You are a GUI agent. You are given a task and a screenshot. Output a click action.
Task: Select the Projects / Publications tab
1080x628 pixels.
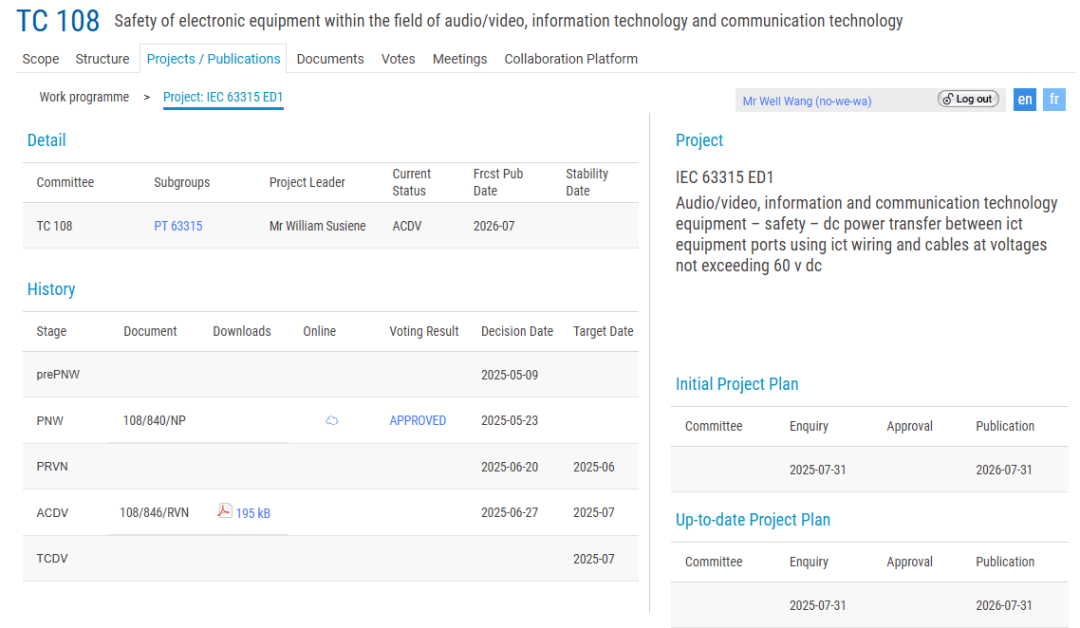click(213, 59)
